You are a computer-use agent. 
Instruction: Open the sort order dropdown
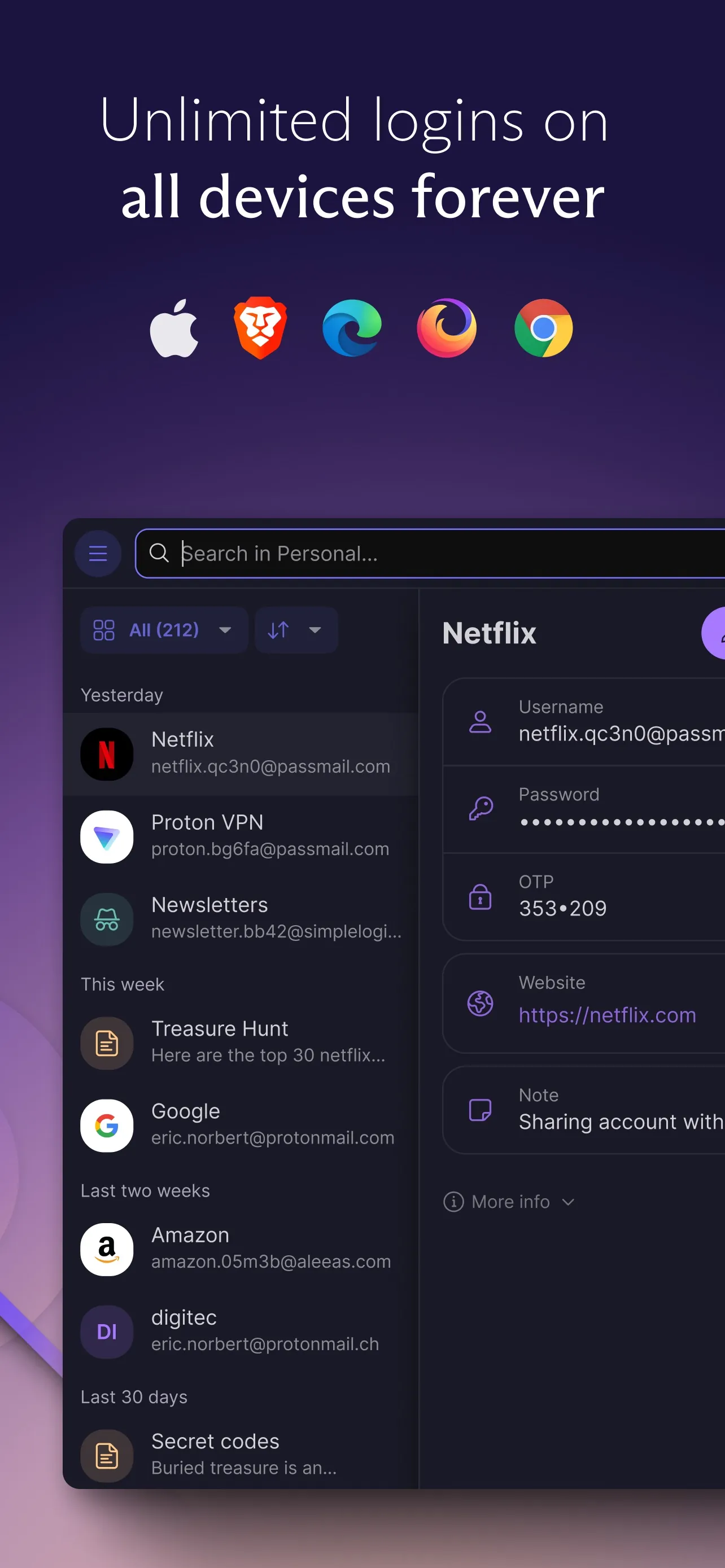click(296, 630)
